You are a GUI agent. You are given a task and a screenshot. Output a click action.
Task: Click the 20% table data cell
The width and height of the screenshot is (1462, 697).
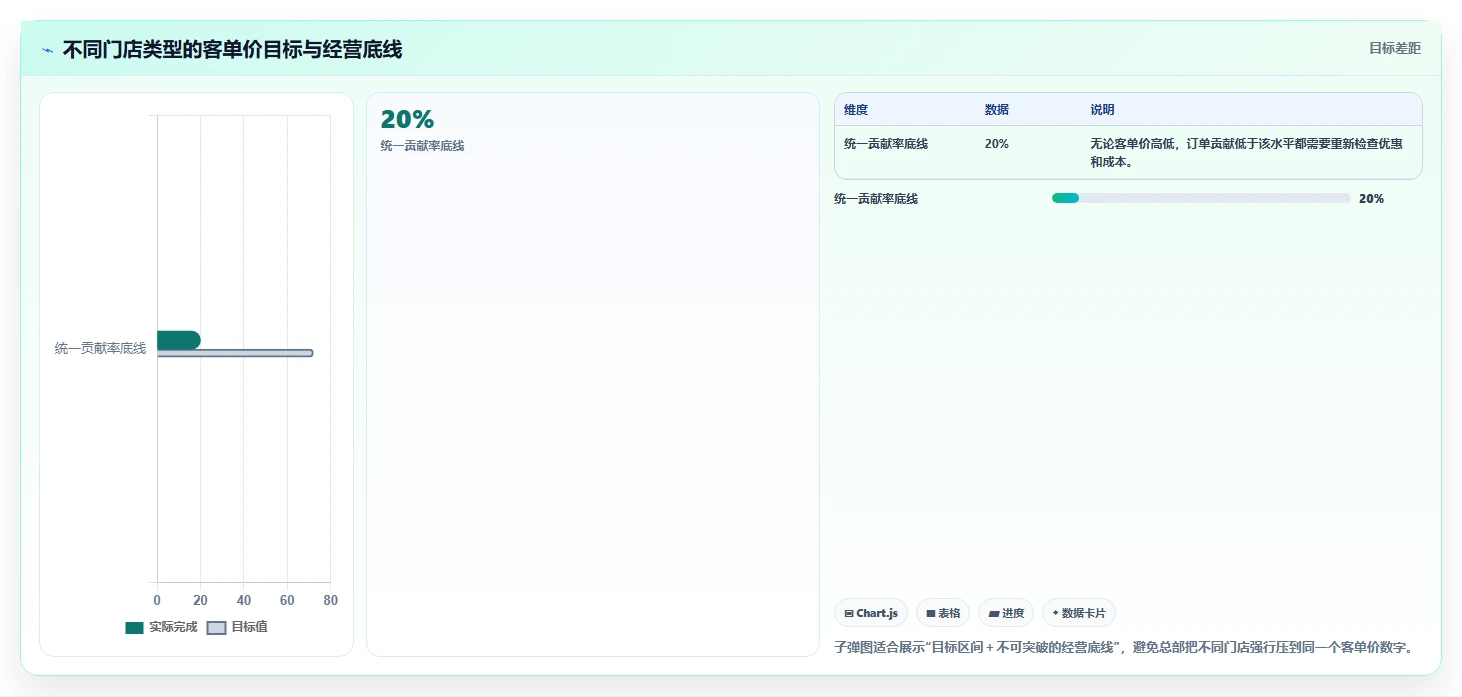tap(997, 144)
